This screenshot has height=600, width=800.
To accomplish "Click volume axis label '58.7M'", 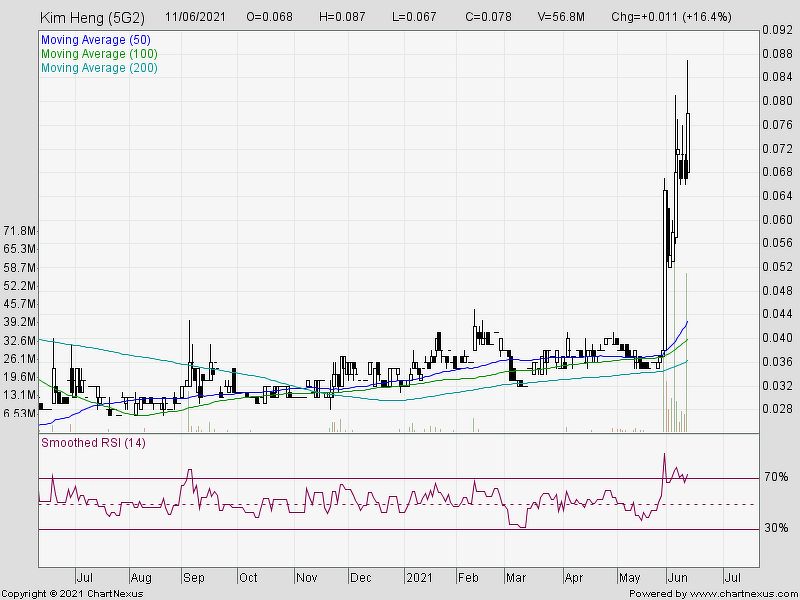I will click(x=19, y=268).
